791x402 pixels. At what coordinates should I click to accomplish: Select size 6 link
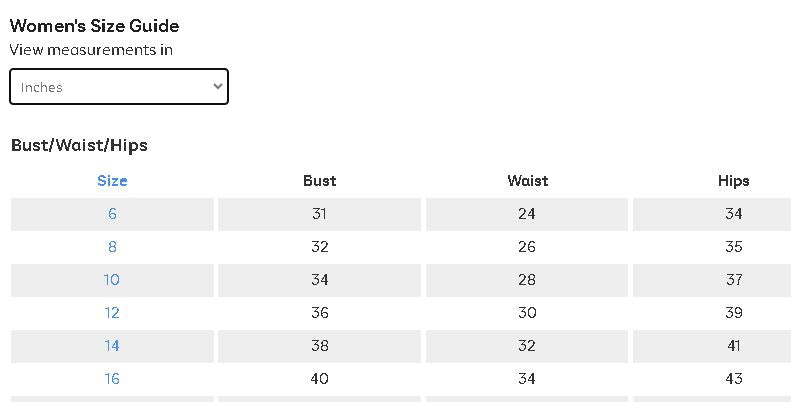coord(112,214)
